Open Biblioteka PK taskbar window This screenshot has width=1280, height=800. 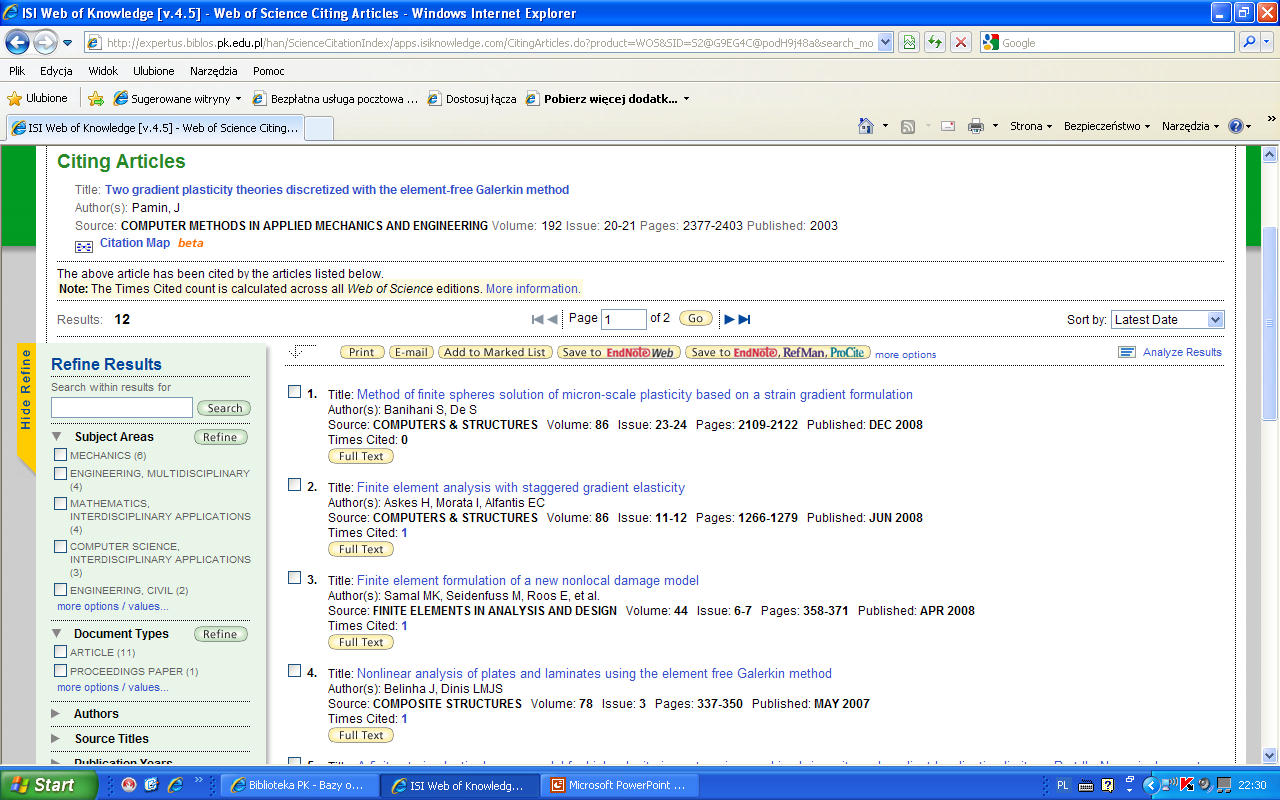click(298, 785)
